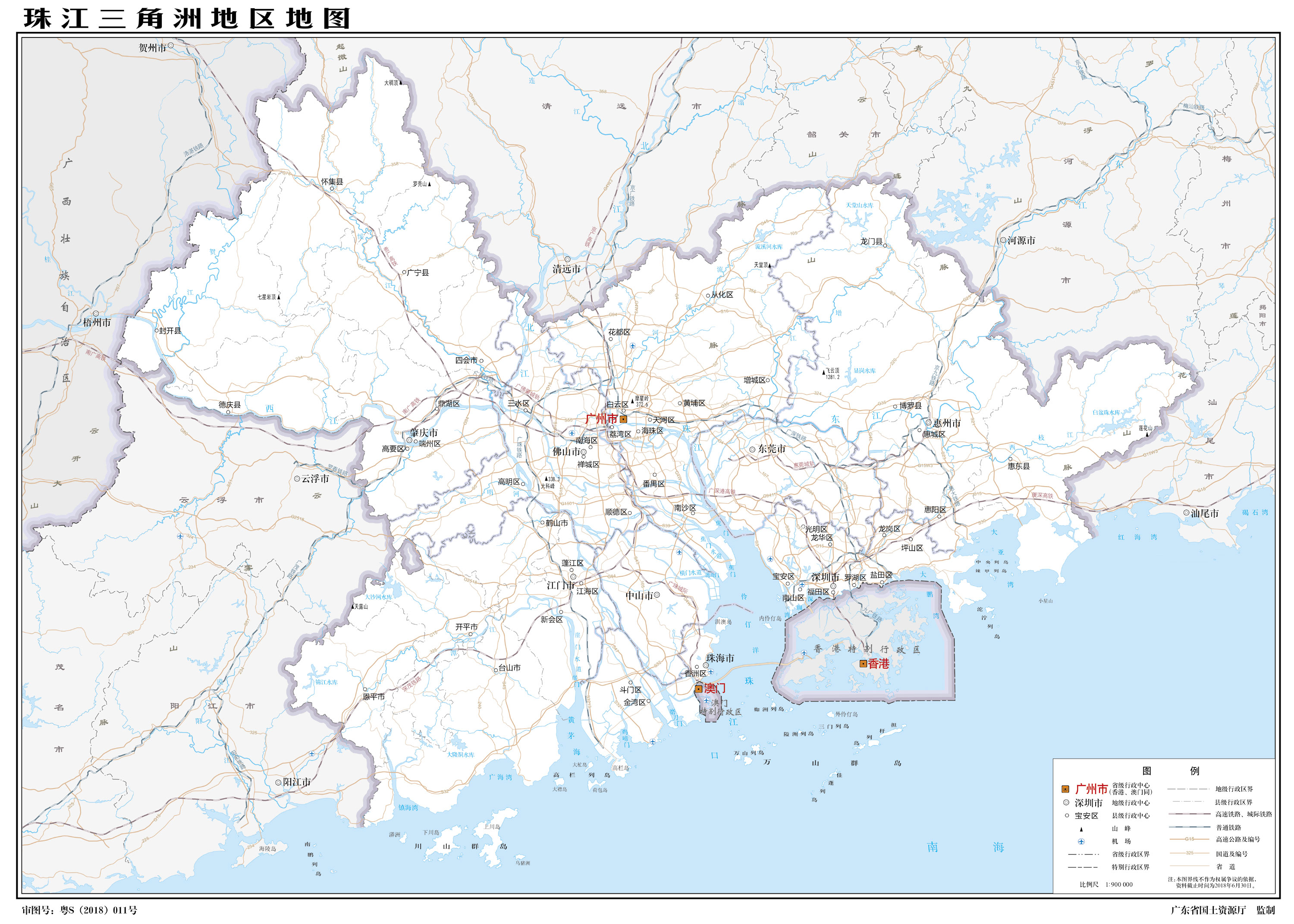
Task: Click the orange square marker next to 香港
Action: click(x=863, y=663)
